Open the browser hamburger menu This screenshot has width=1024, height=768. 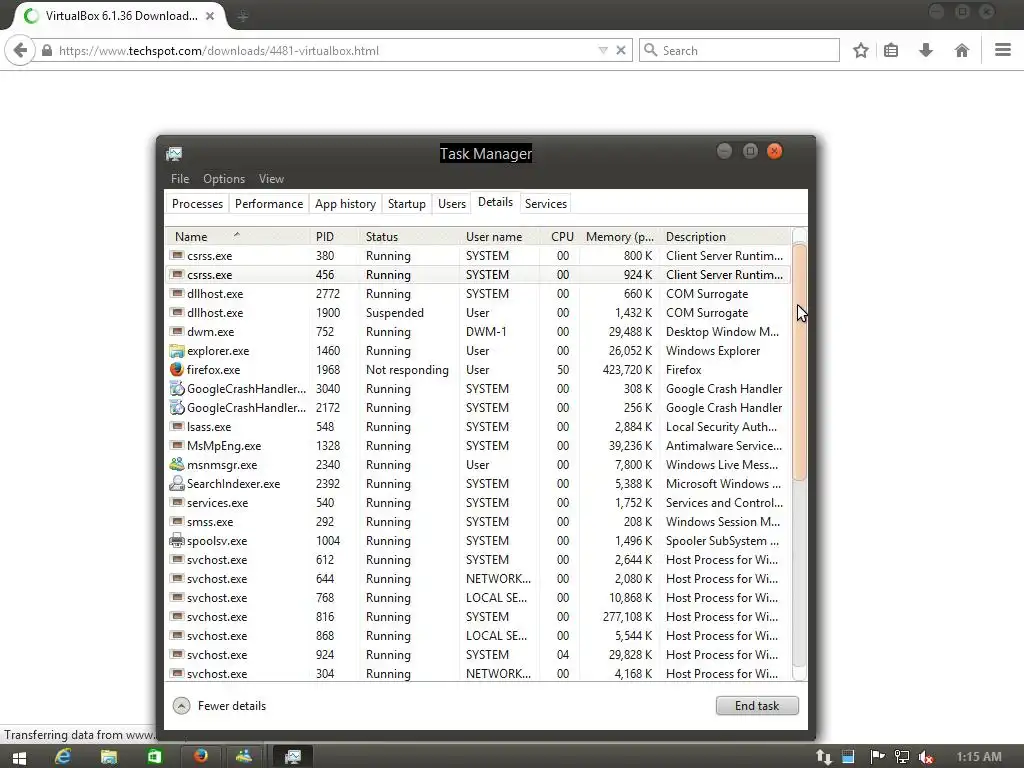[1003, 50]
